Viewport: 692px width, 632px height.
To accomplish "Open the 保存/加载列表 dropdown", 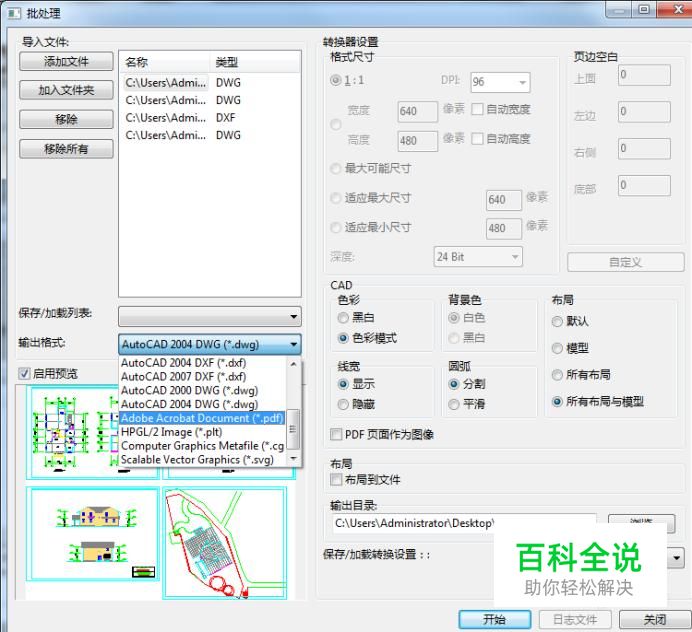I will coord(210,316).
